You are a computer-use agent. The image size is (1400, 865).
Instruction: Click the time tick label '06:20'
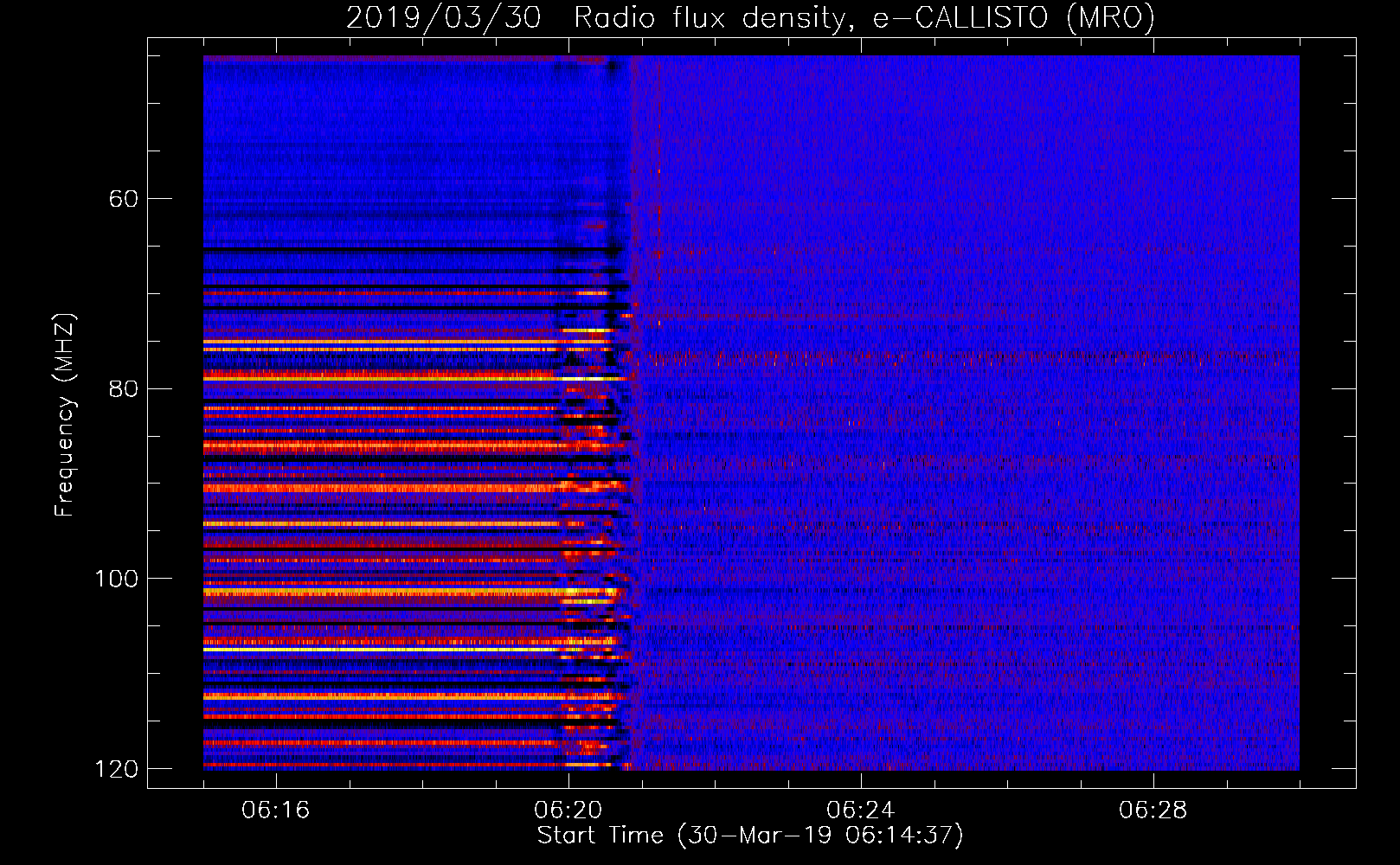tap(568, 811)
